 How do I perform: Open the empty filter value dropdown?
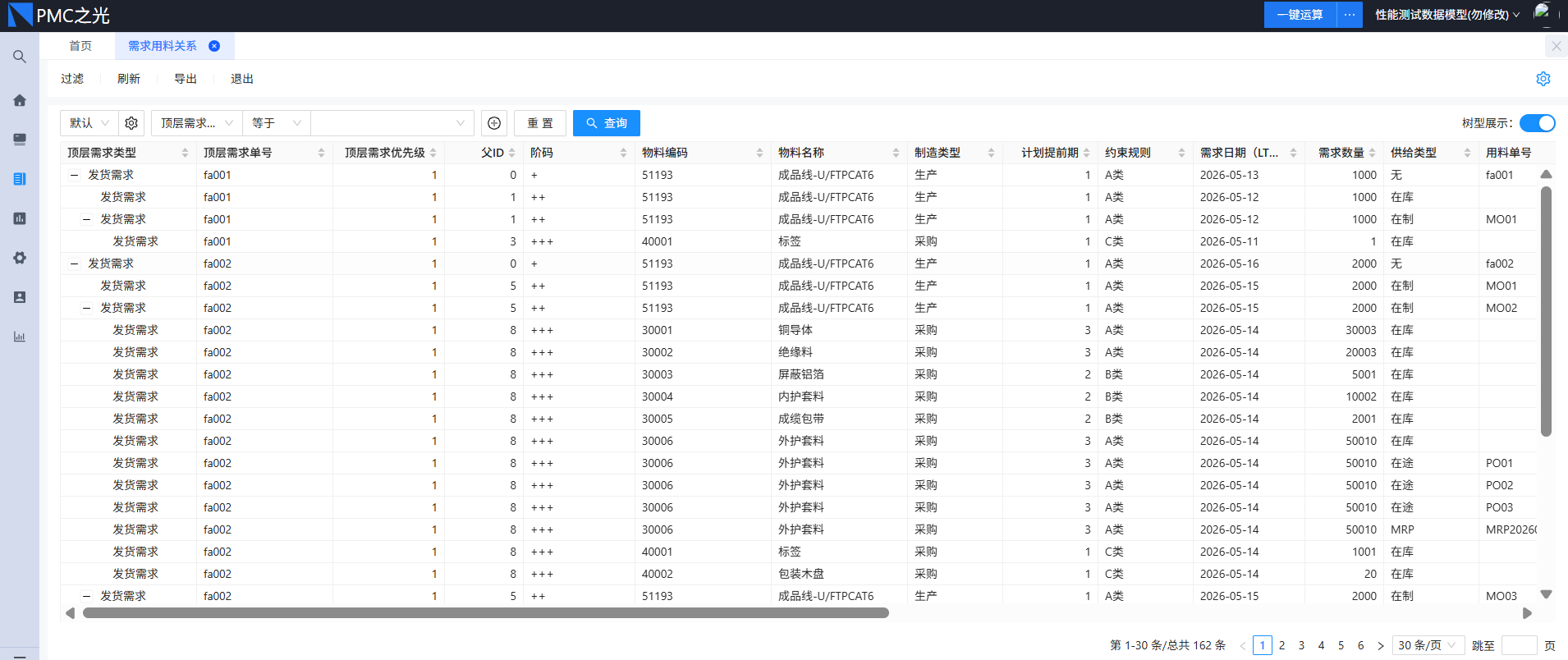392,123
